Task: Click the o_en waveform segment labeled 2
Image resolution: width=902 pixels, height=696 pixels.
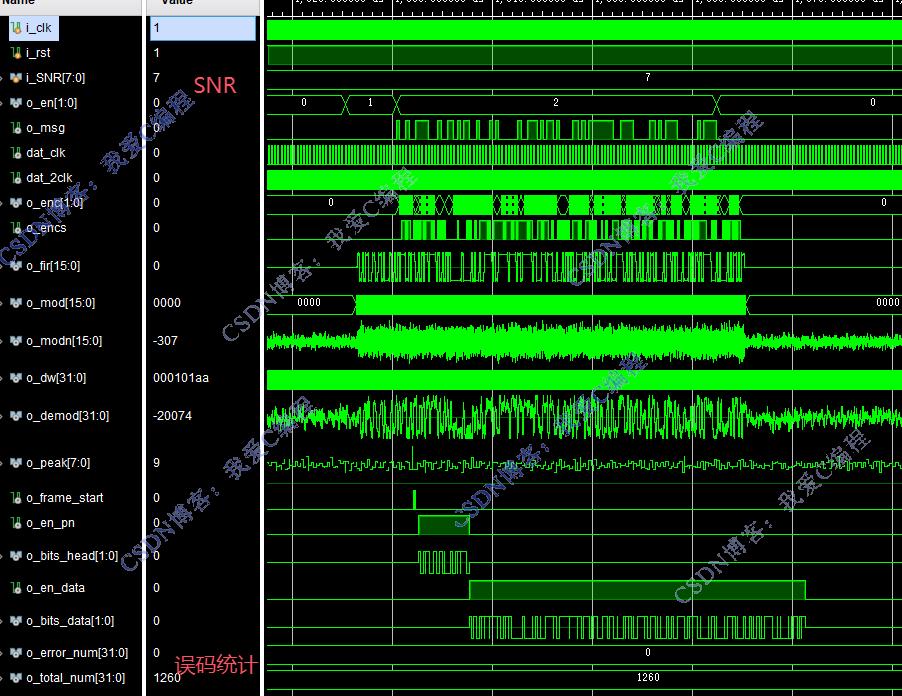Action: [x=556, y=103]
